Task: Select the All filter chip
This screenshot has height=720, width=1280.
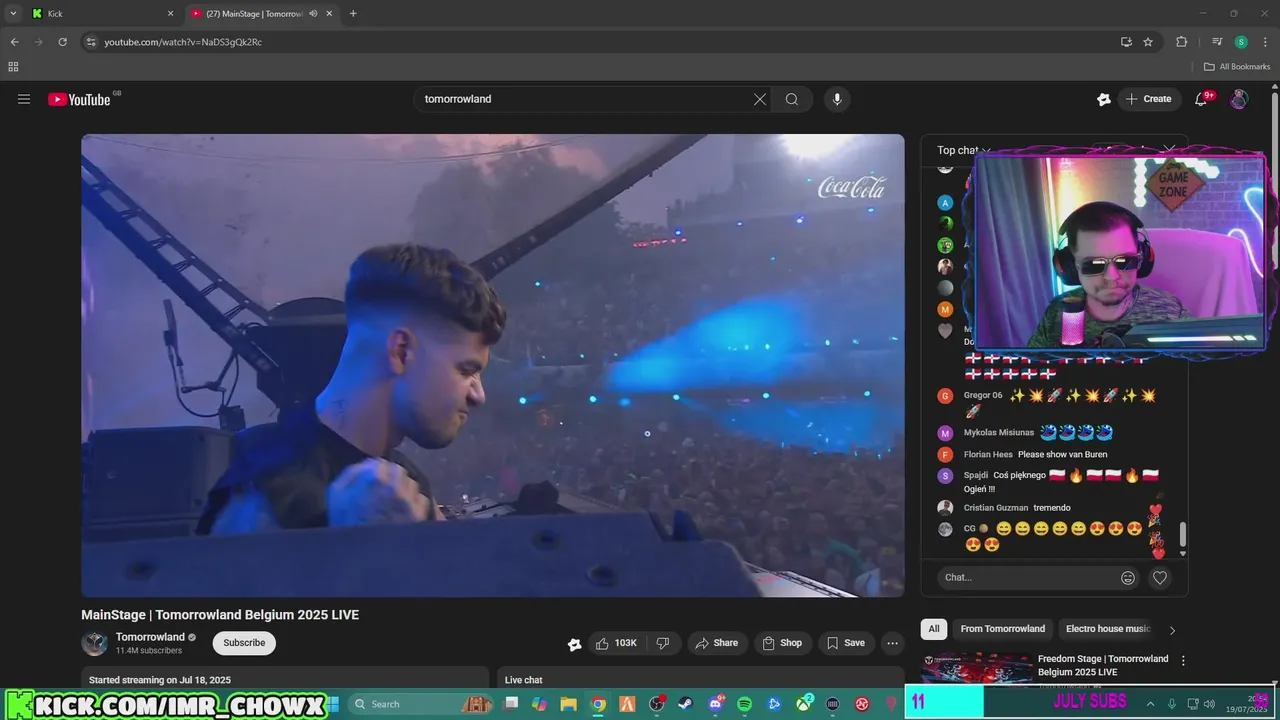Action: pyautogui.click(x=934, y=629)
